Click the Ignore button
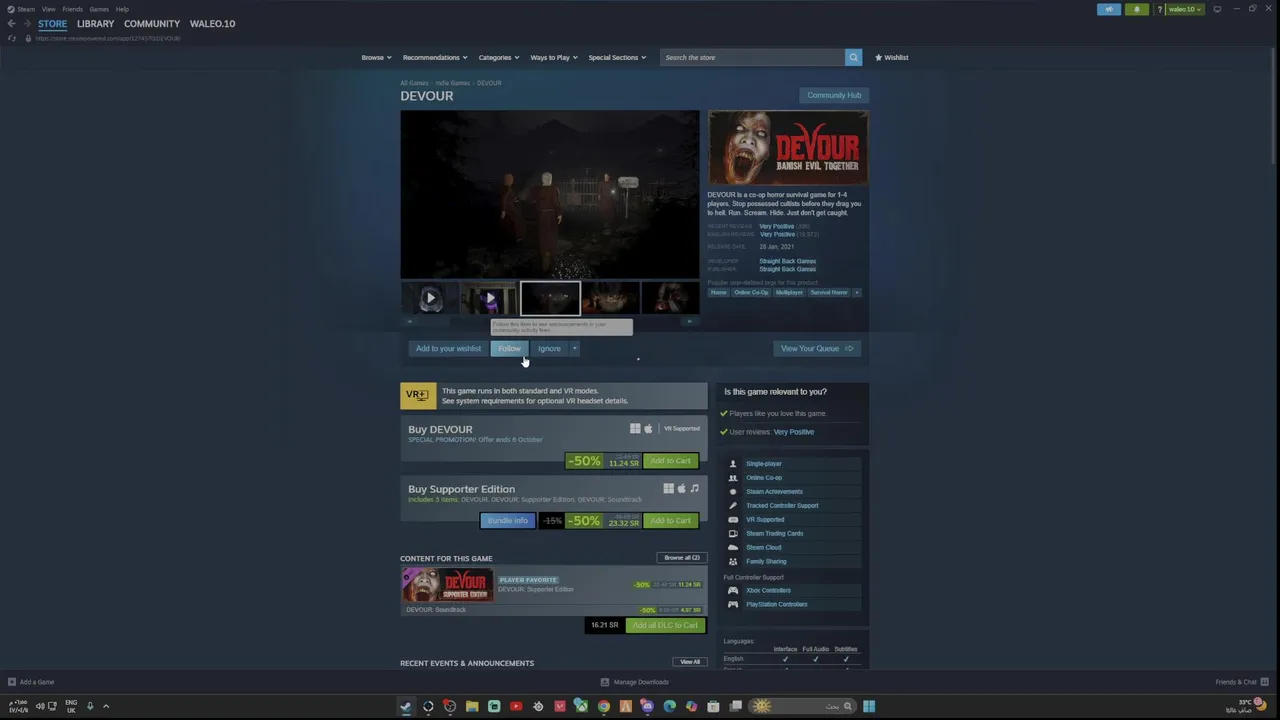This screenshot has width=1280, height=720. [x=549, y=348]
